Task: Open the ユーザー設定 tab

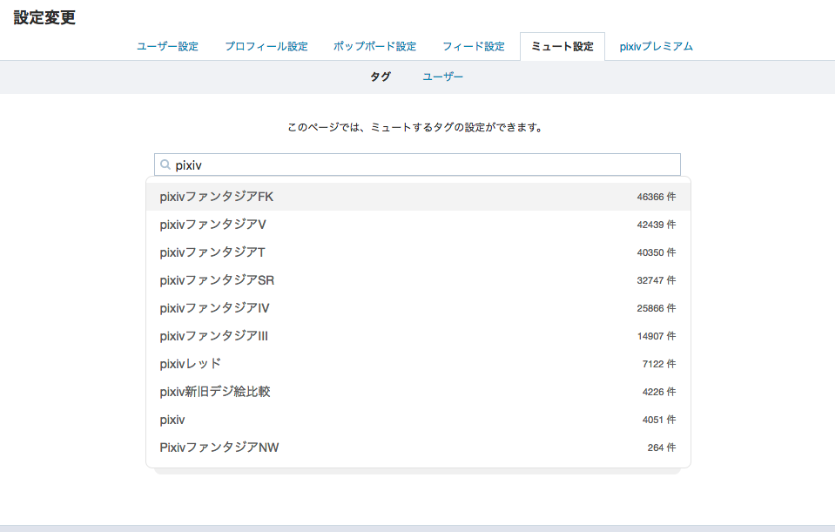Action: coord(167,46)
